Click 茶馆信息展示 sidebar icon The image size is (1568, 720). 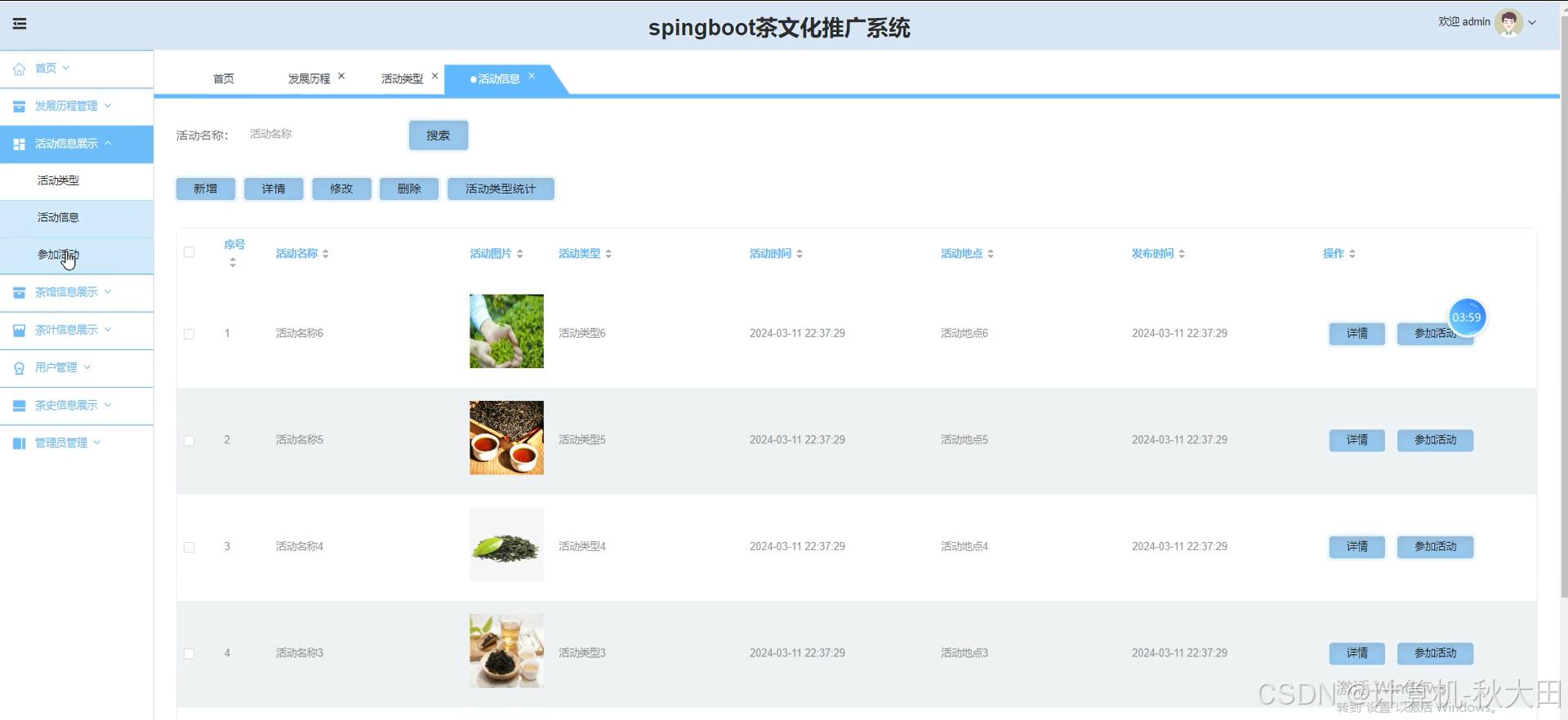[x=19, y=292]
